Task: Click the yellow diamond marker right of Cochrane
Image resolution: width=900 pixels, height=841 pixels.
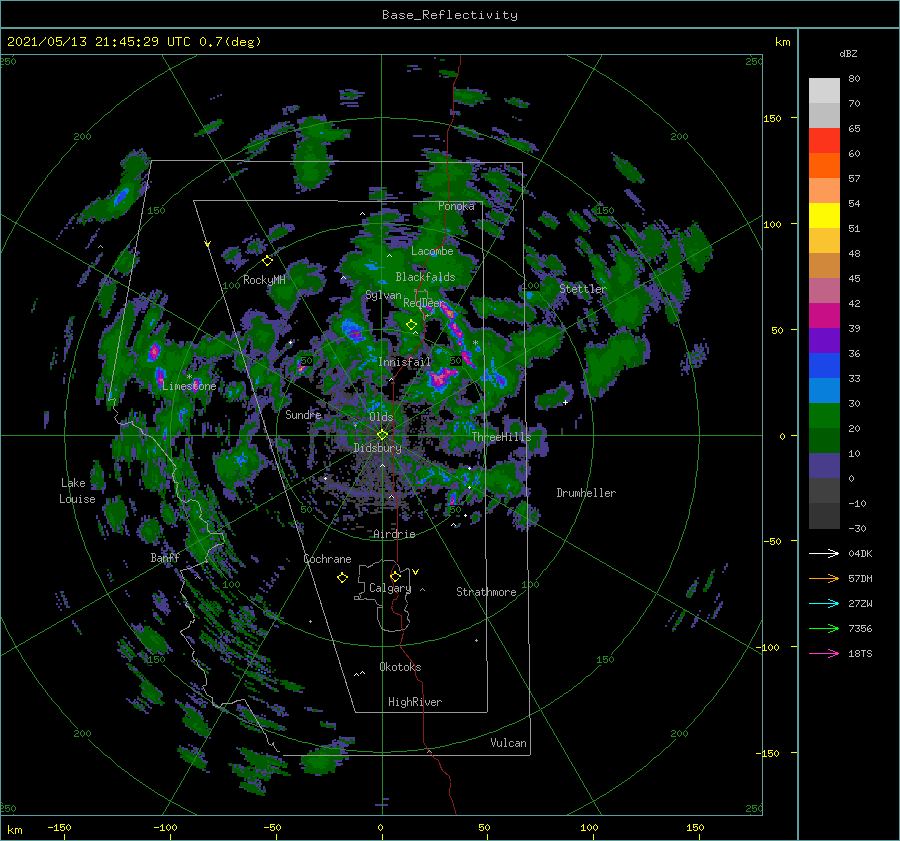Action: pyautogui.click(x=342, y=578)
